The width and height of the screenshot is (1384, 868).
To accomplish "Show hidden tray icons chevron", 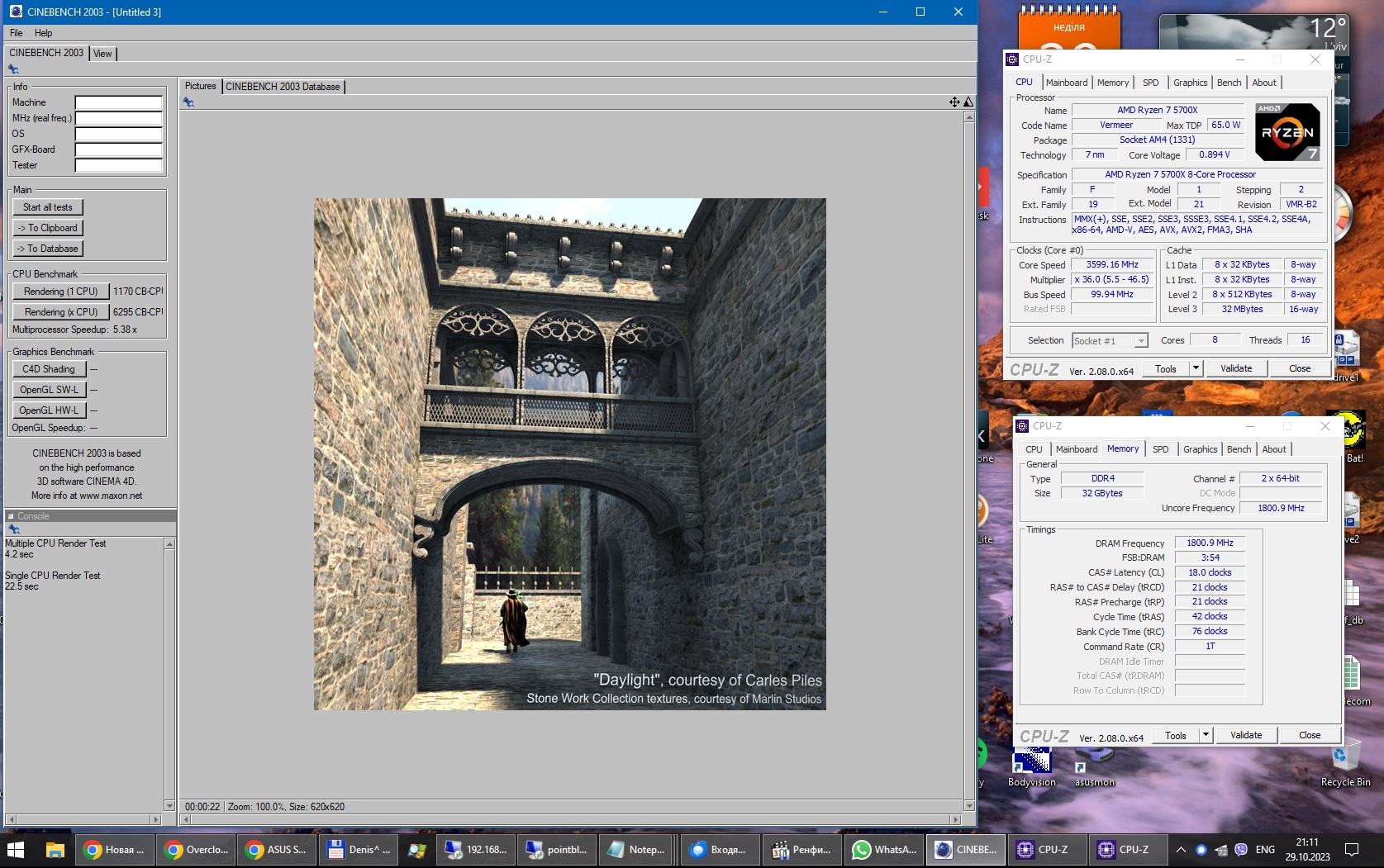I will pos(1181,849).
